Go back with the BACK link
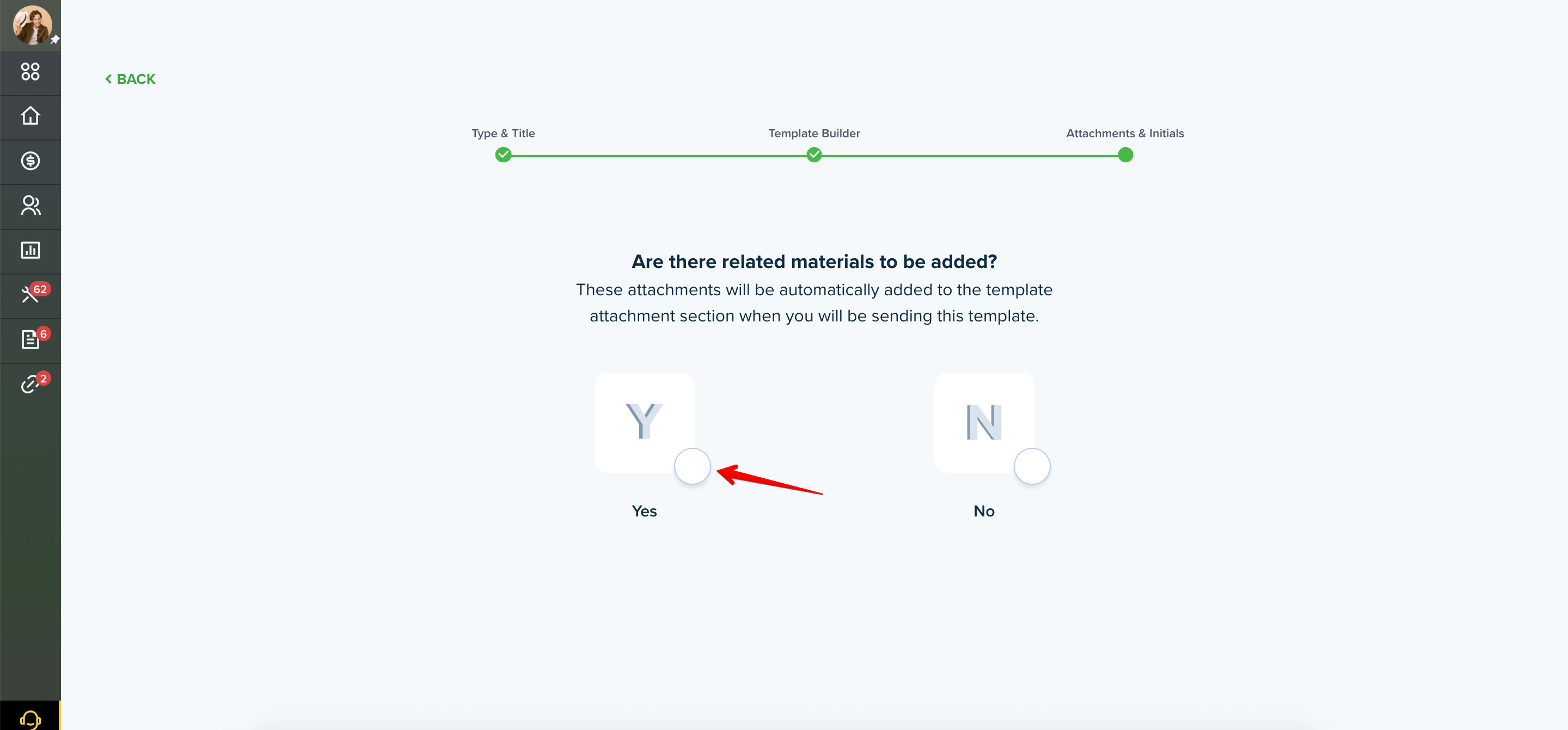 130,79
